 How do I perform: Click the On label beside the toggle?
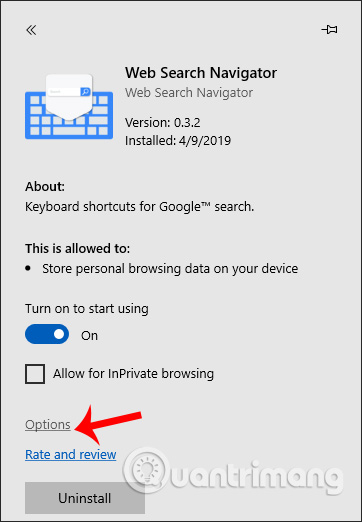pyautogui.click(x=89, y=335)
